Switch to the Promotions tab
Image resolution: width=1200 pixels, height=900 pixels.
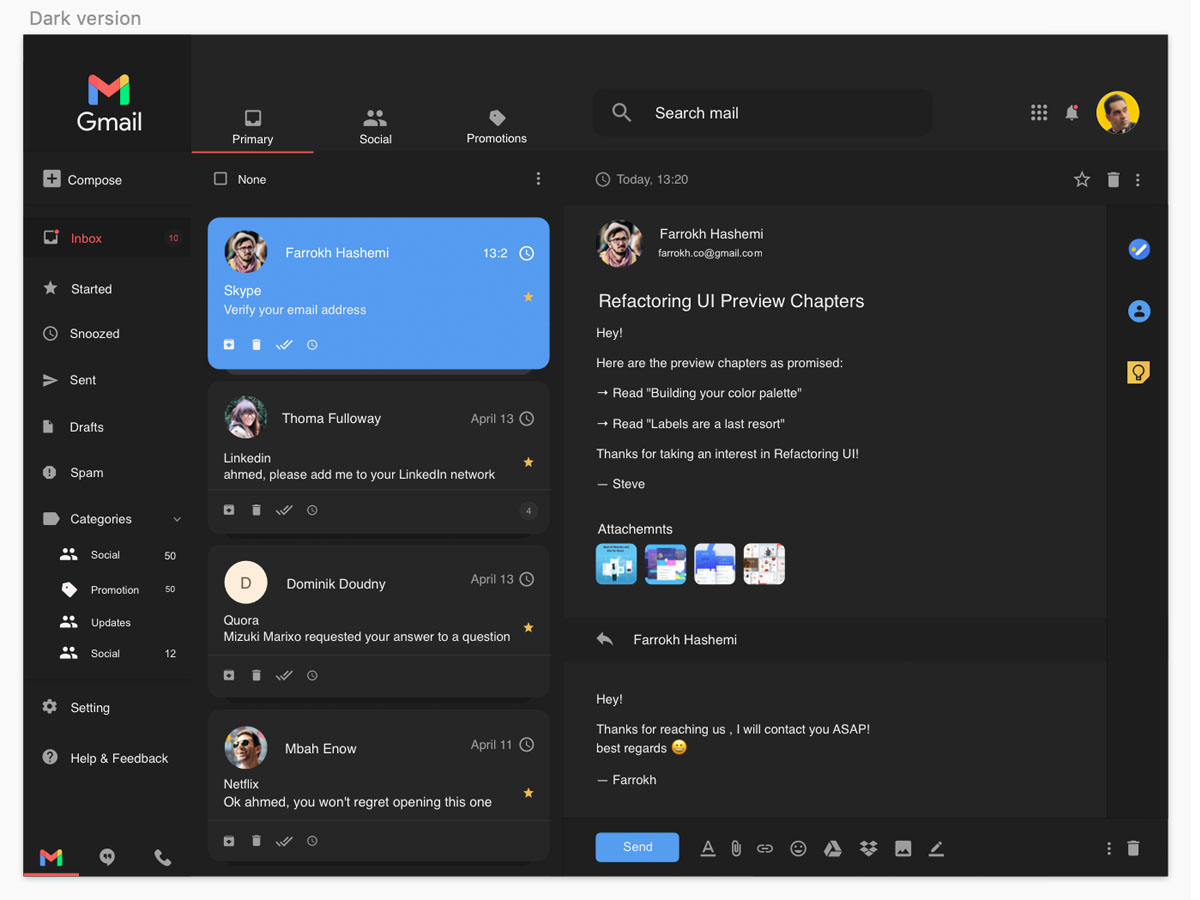[x=496, y=127]
